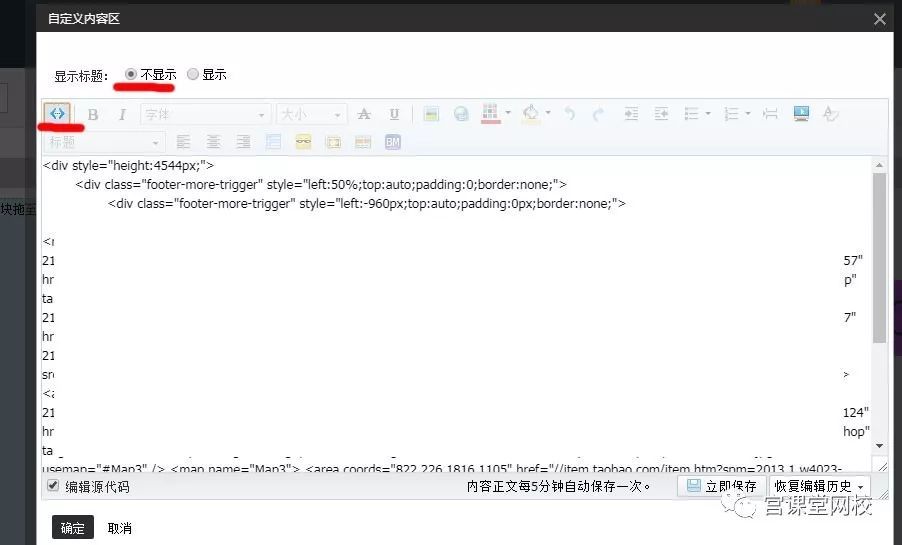Select the 显示 radio button

pos(193,74)
